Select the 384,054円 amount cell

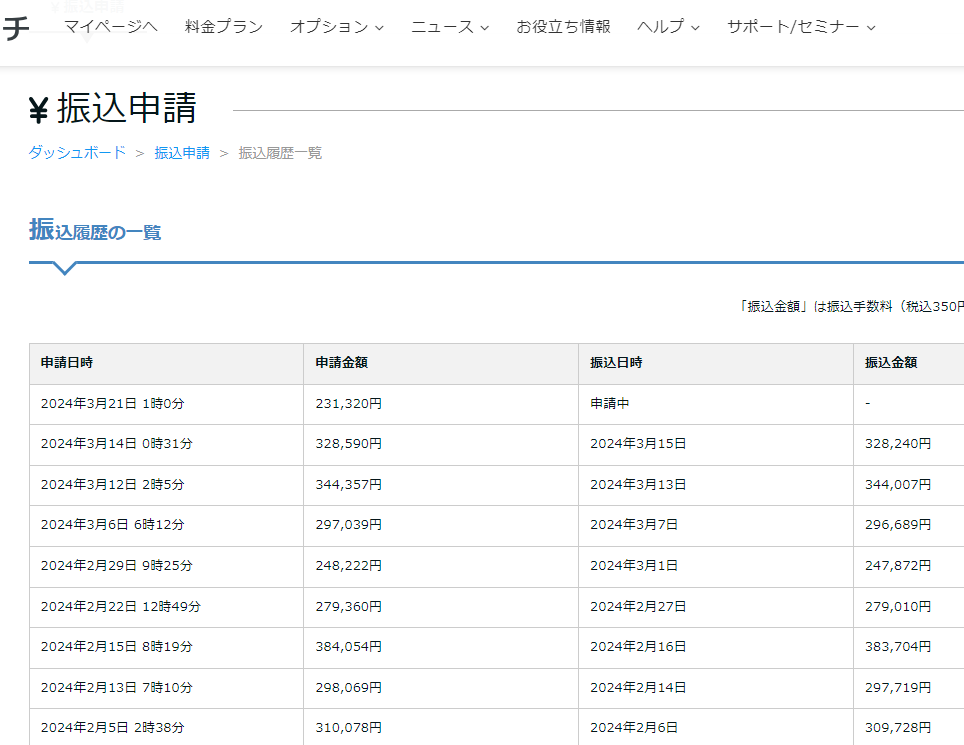point(441,647)
